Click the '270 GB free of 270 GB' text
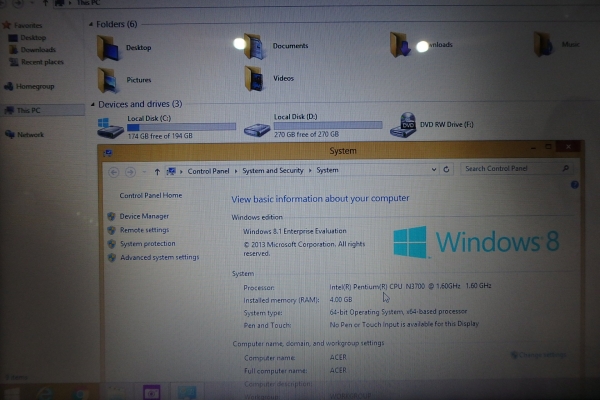Screen dimensions: 600x400 pyautogui.click(x=306, y=134)
